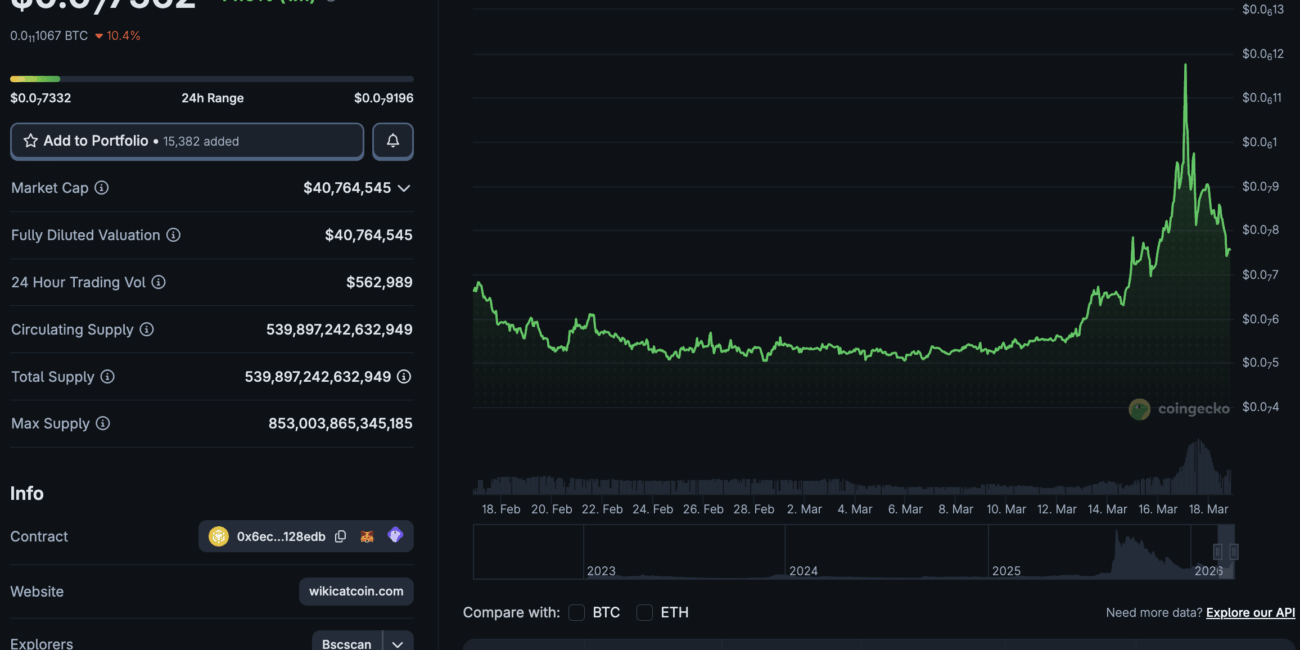Open the Fully Diluted Valuation info tooltip
This screenshot has height=650, width=1300.
coord(173,235)
